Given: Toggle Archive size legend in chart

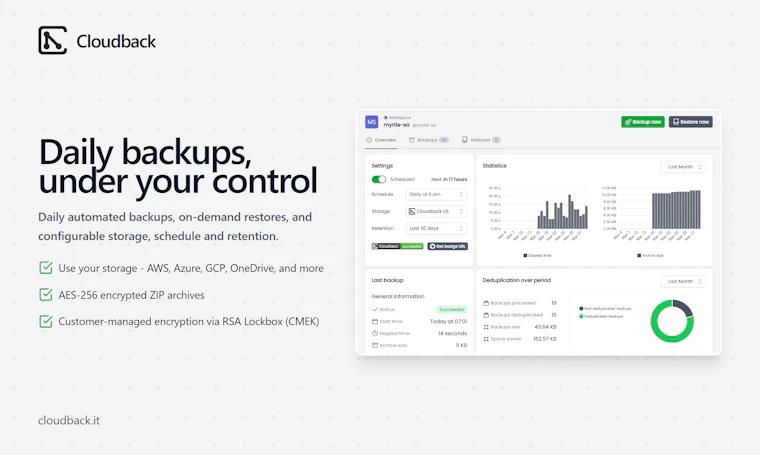Looking at the screenshot, I should tap(650, 255).
